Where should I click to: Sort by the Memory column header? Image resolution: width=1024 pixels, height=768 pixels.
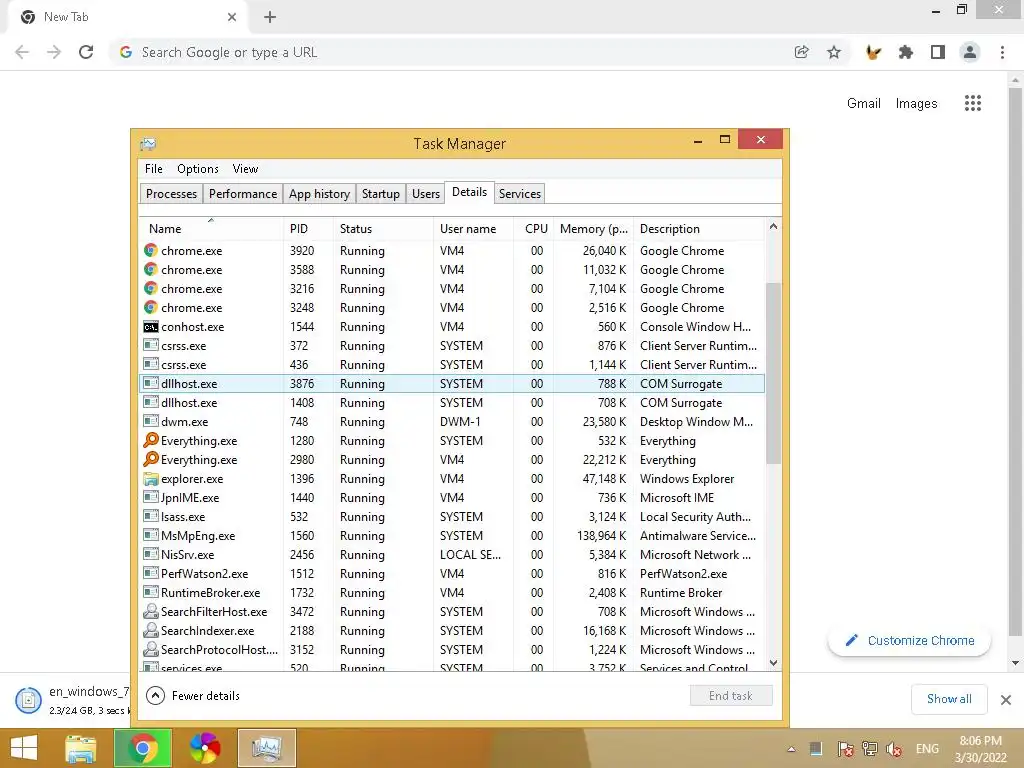tap(593, 229)
